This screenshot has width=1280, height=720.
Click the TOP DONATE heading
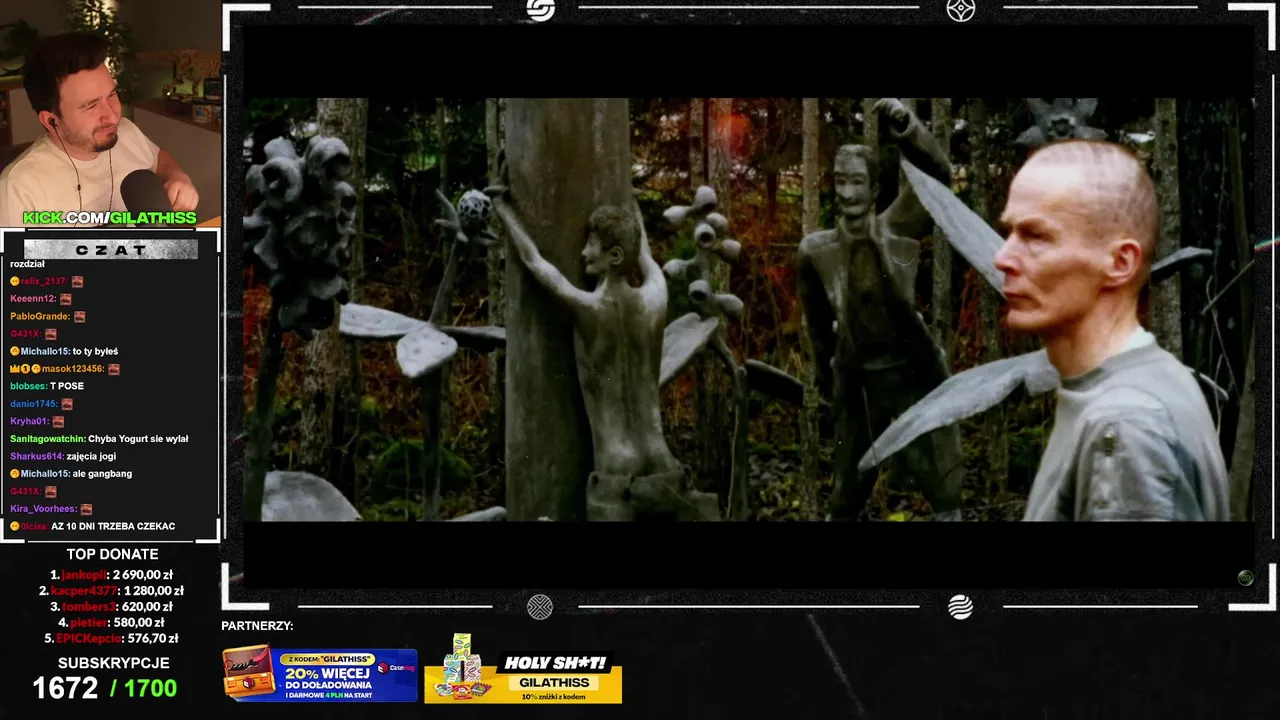point(112,554)
